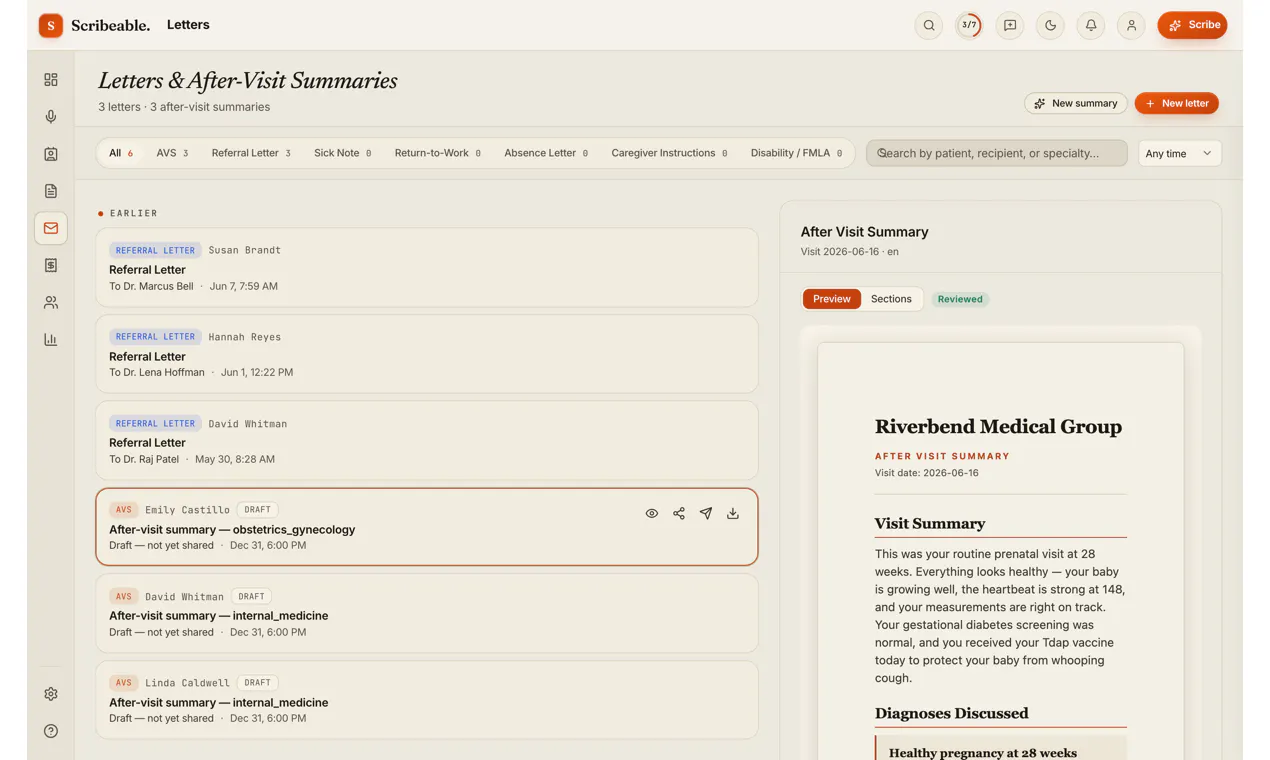Toggle dark mode with the moon icon
Viewport: 1270px width, 760px height.
(x=1050, y=25)
